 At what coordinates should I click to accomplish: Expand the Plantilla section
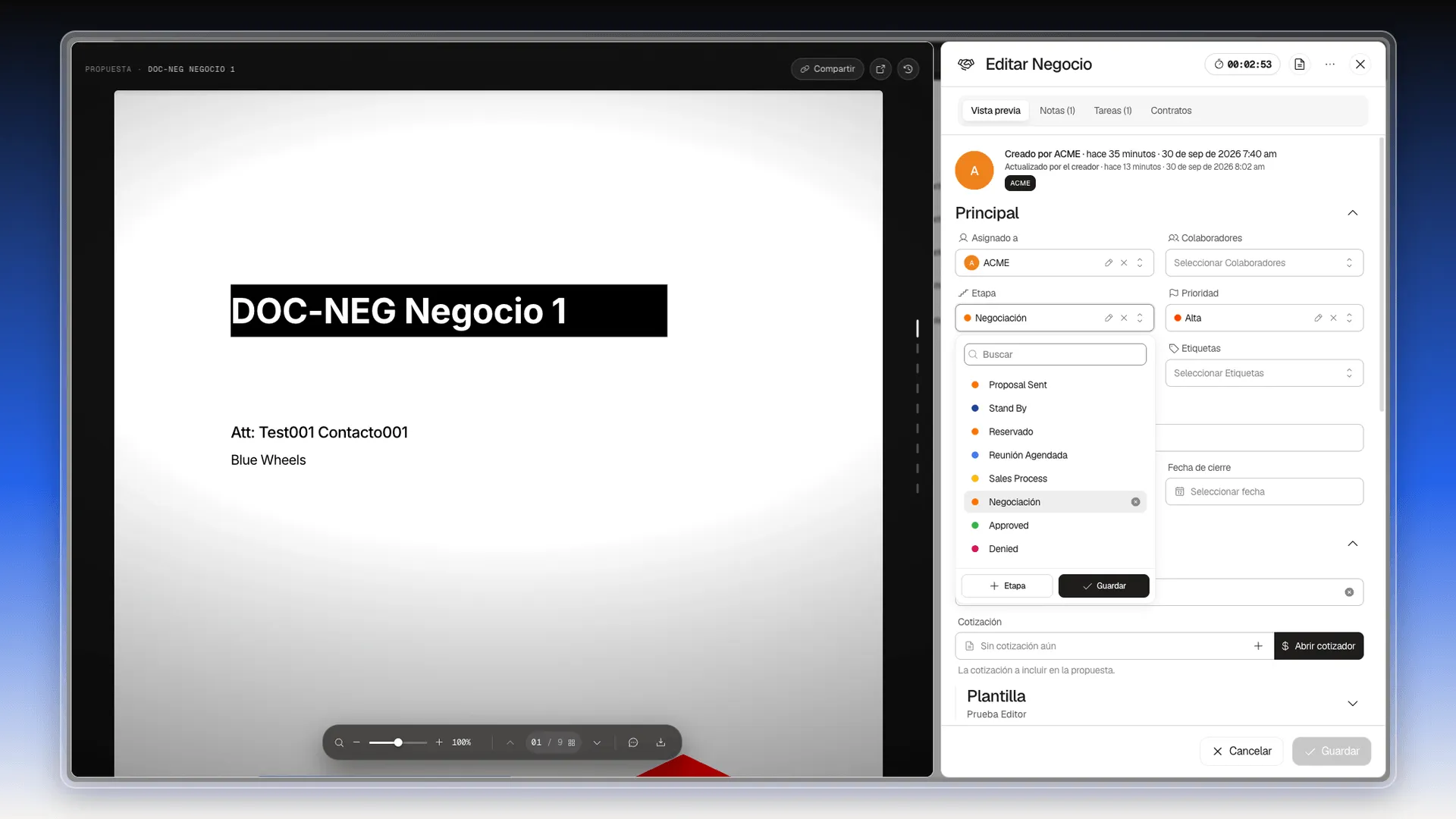1352,704
